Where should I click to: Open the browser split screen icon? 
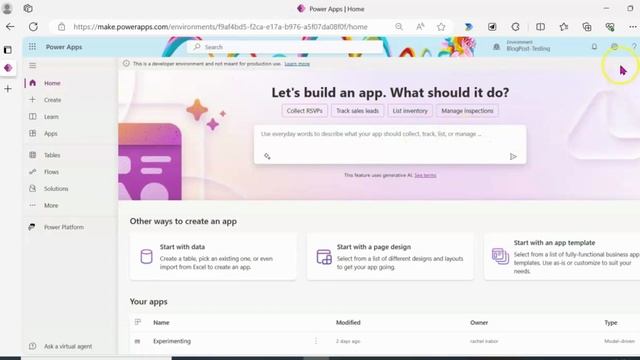pos(540,27)
